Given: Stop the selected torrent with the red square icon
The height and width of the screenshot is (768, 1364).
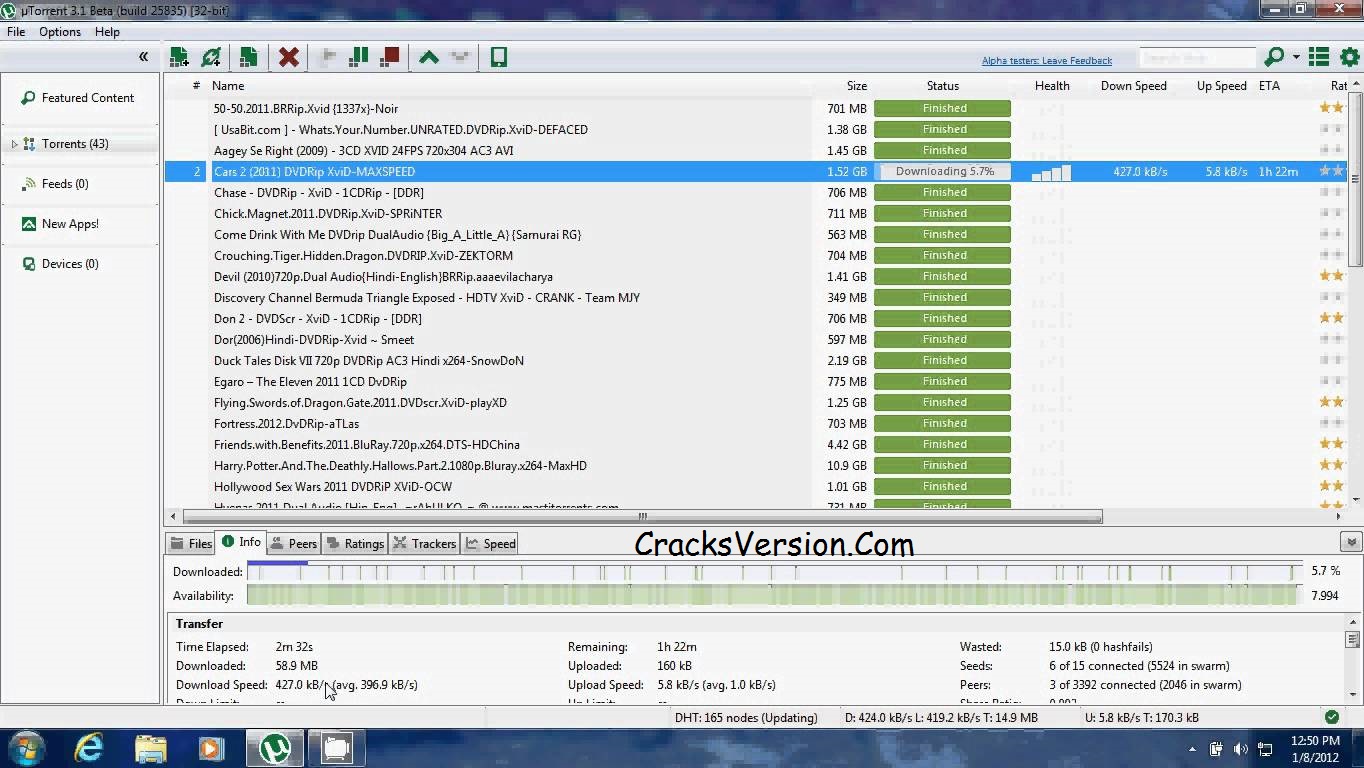Looking at the screenshot, I should (390, 57).
